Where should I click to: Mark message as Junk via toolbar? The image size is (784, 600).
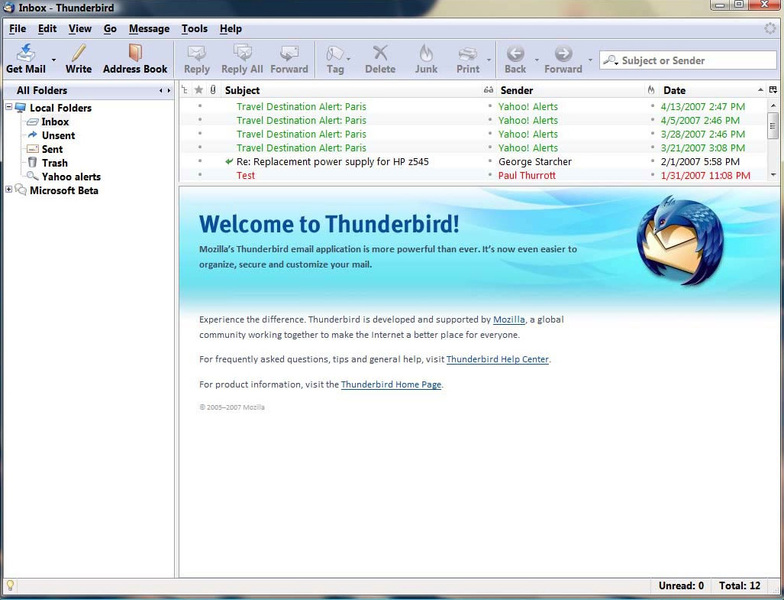click(426, 59)
